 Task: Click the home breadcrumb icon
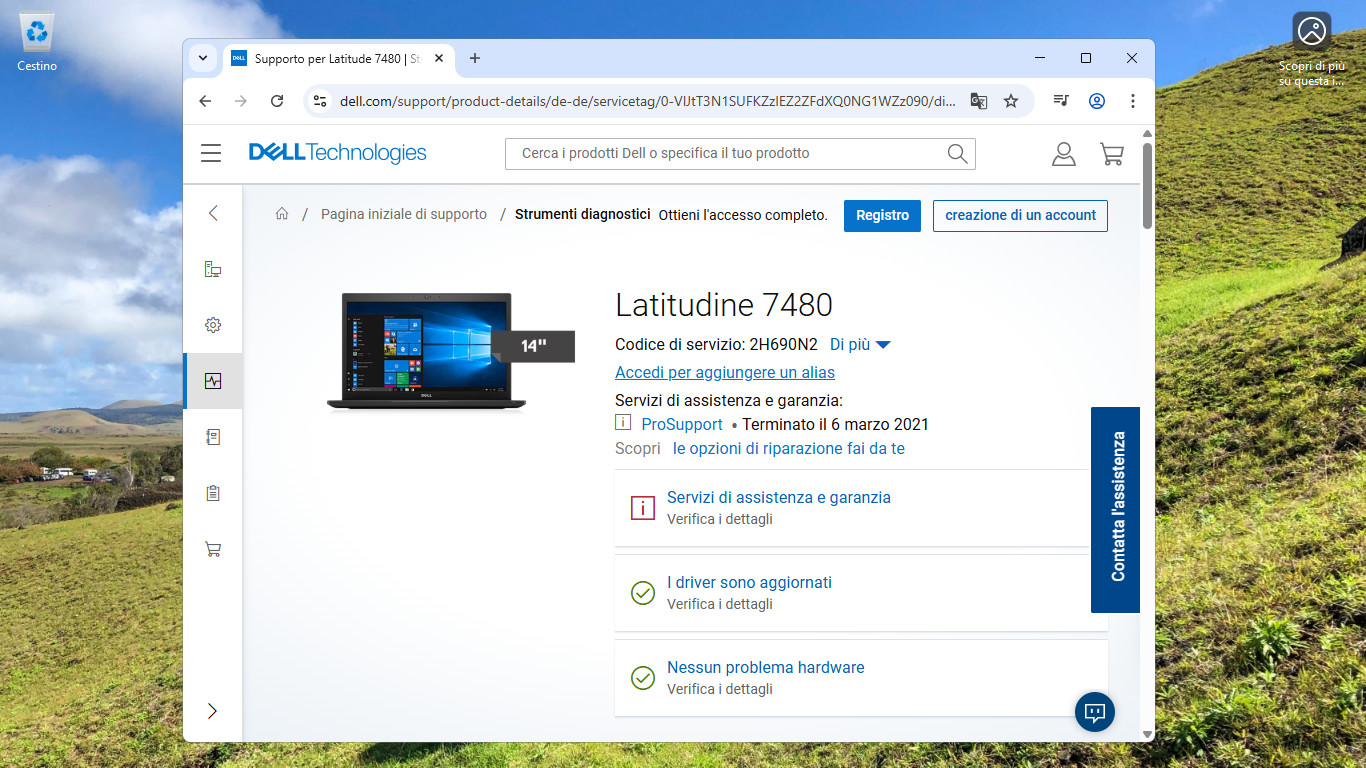pyautogui.click(x=282, y=214)
